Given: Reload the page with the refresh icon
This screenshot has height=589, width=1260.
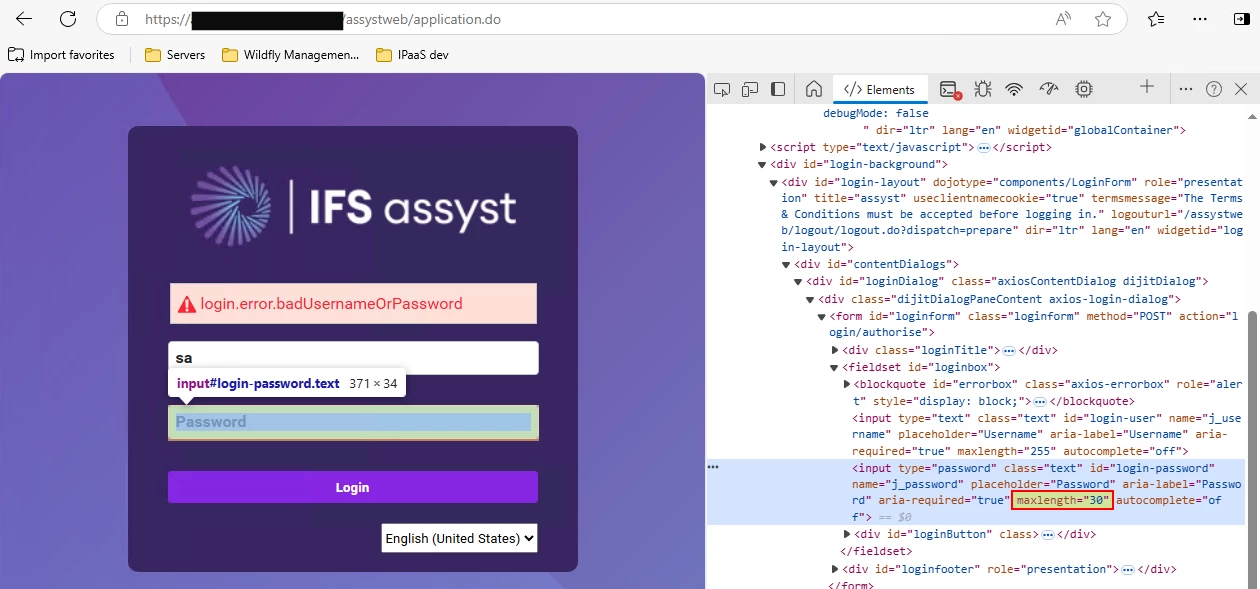Looking at the screenshot, I should [x=68, y=19].
